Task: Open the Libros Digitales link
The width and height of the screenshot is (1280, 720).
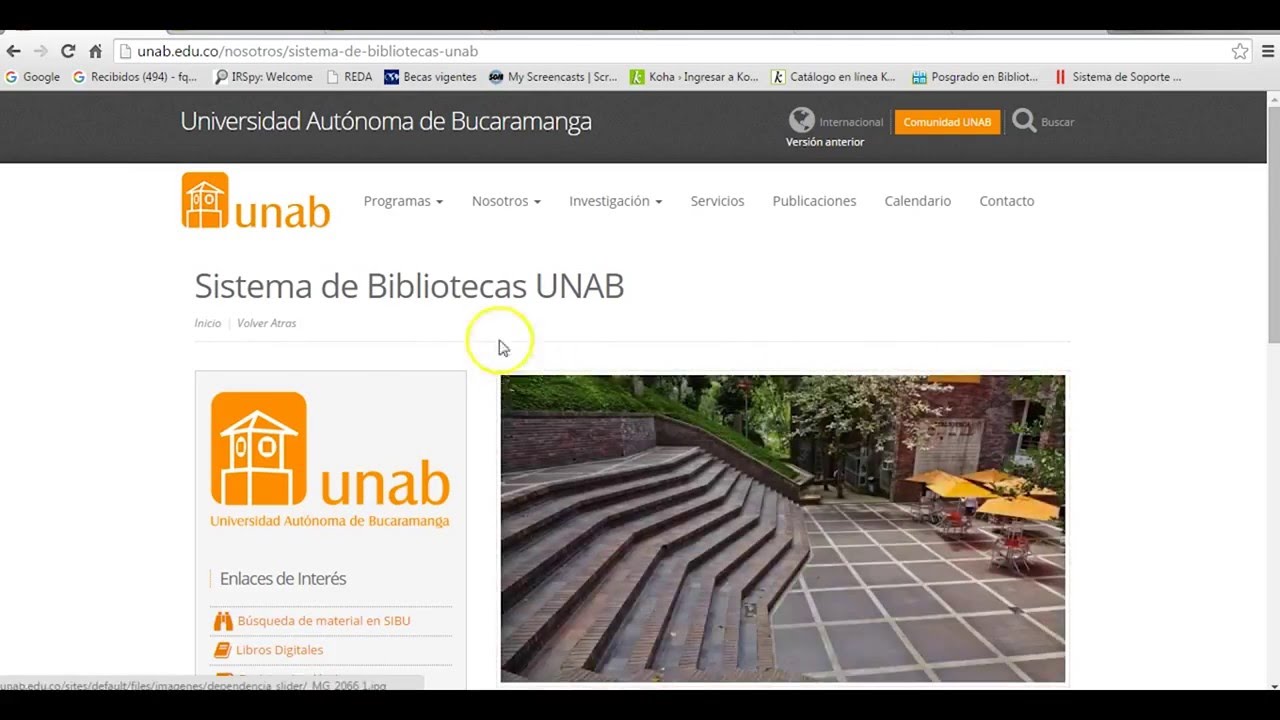Action: pyautogui.click(x=279, y=650)
